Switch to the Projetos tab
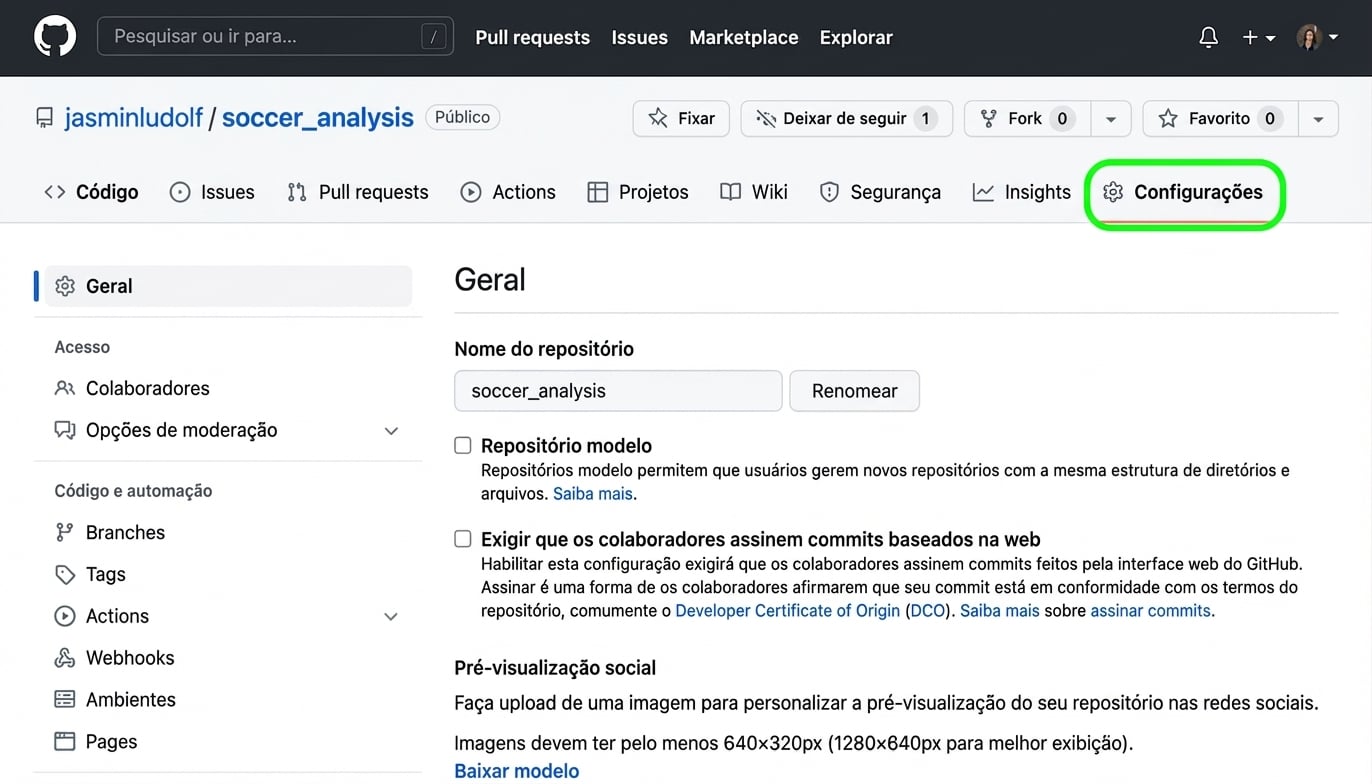This screenshot has height=784, width=1372. (x=638, y=192)
